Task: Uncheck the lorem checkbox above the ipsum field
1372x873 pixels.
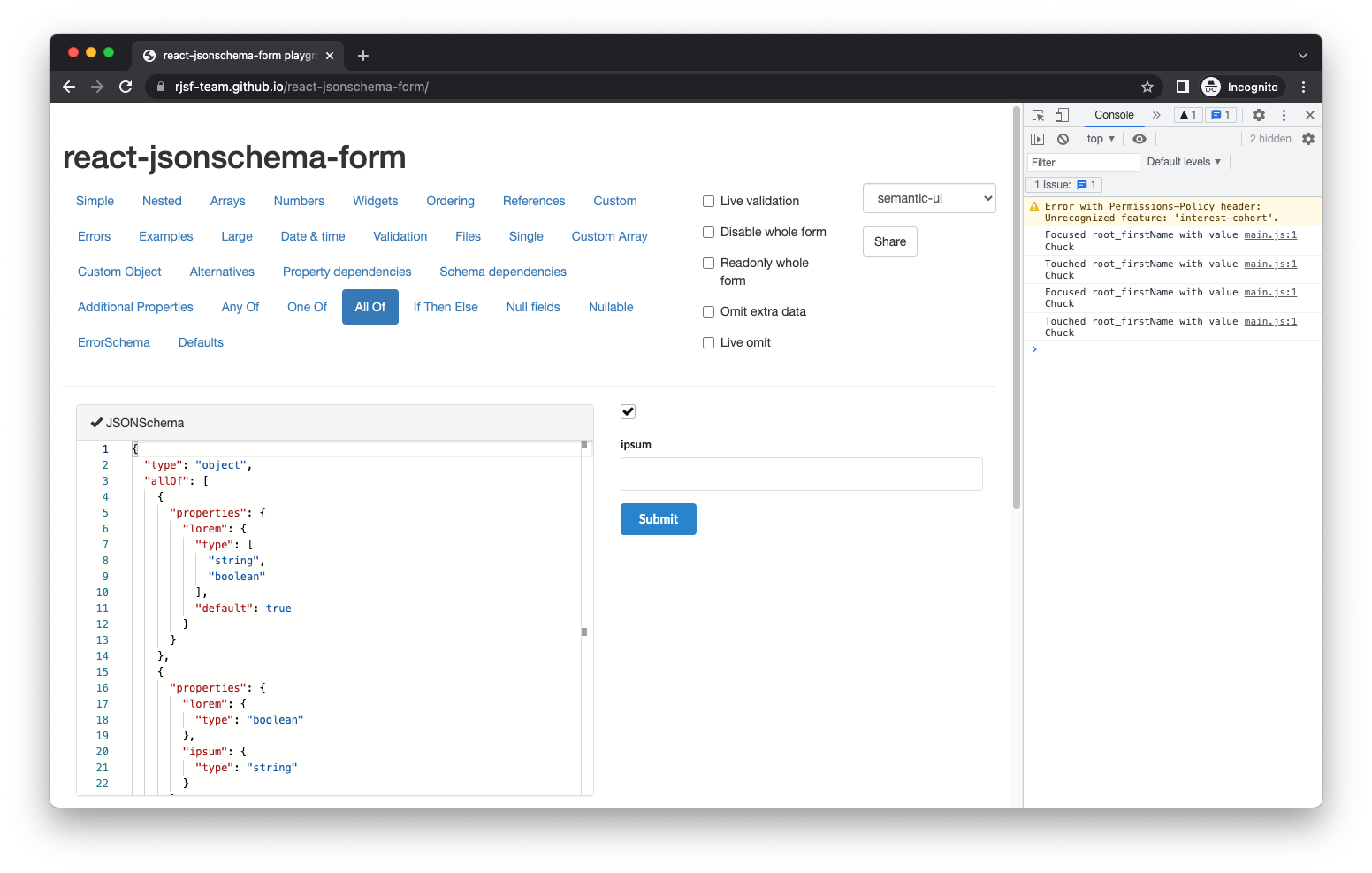Action: 628,411
